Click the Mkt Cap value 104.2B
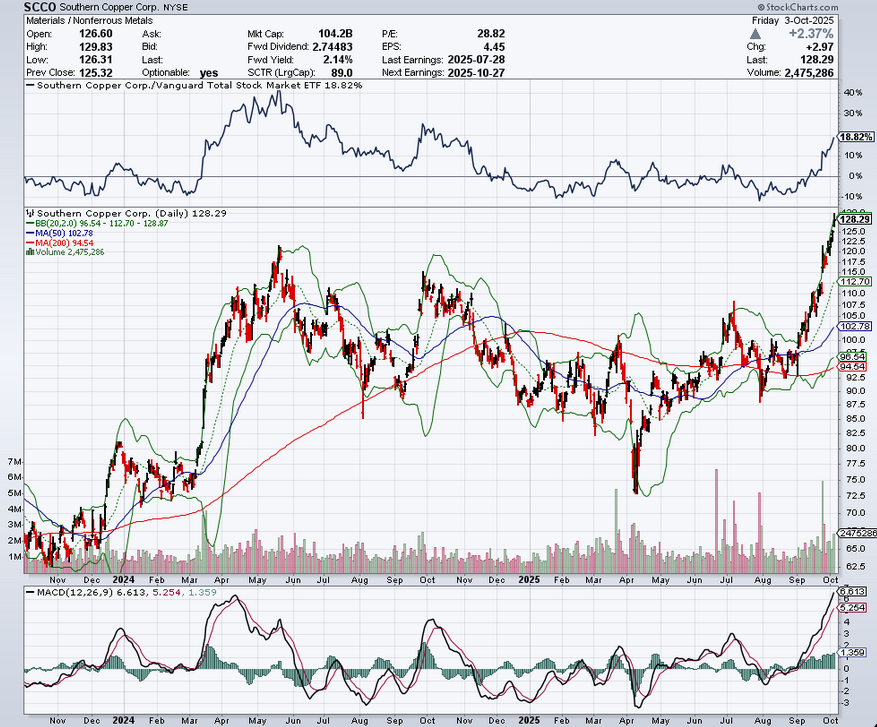 pos(335,34)
